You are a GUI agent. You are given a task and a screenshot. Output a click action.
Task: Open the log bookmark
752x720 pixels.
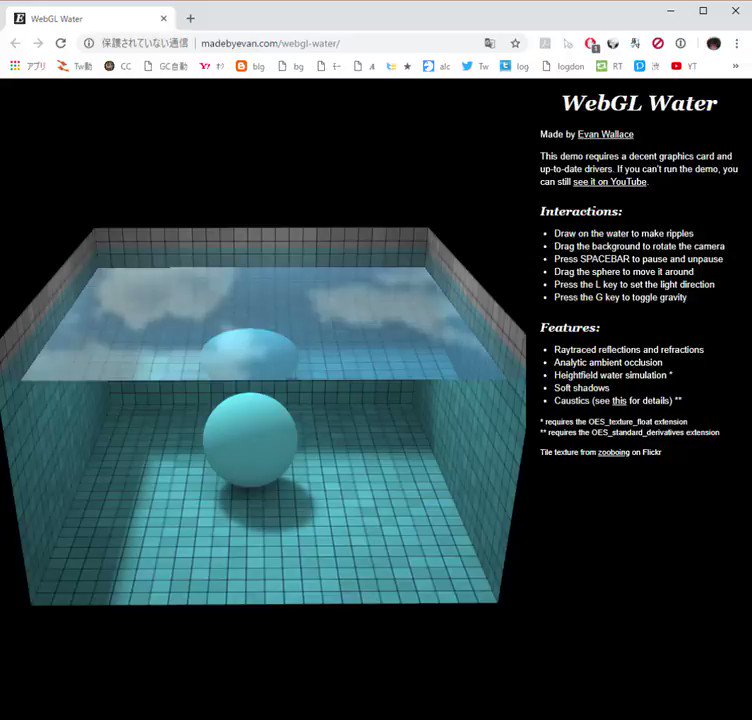click(514, 66)
